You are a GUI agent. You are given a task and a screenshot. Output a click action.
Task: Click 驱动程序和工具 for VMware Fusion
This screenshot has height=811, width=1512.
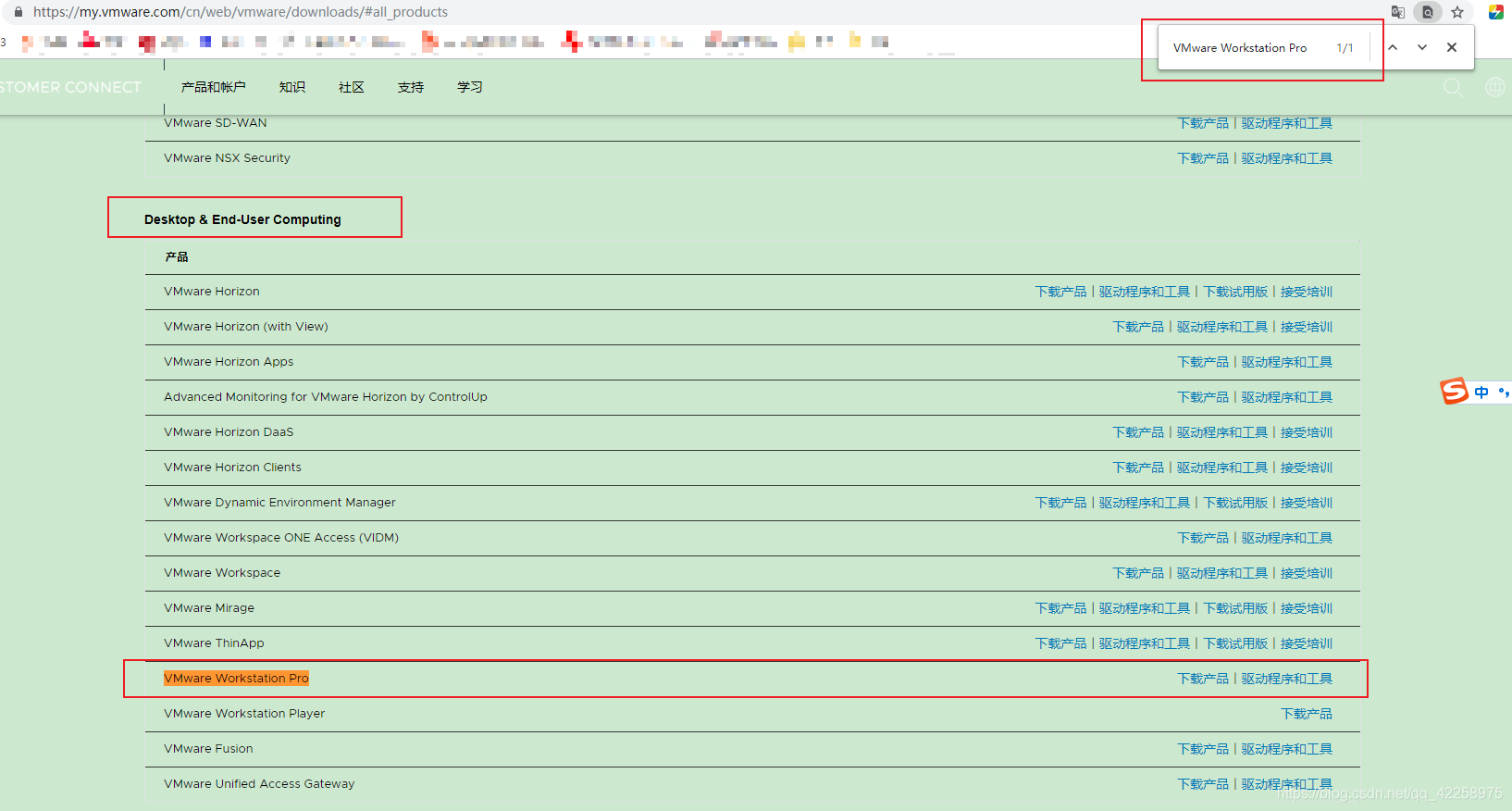coord(1287,749)
